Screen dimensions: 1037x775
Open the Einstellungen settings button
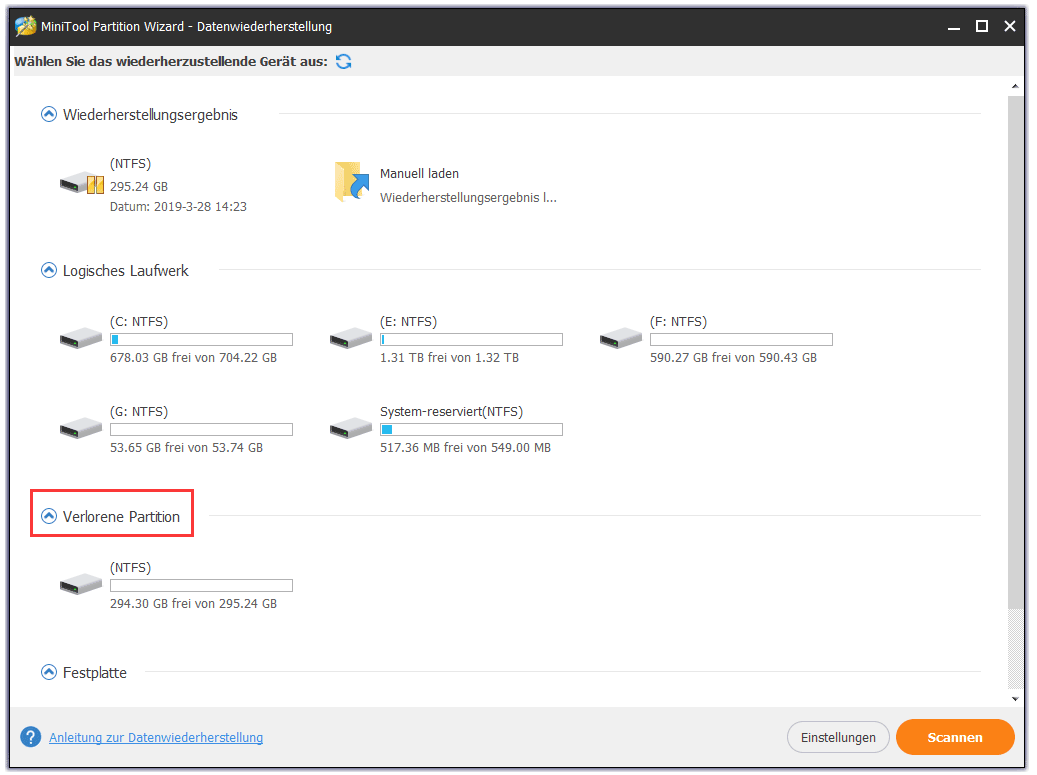pyautogui.click(x=838, y=737)
